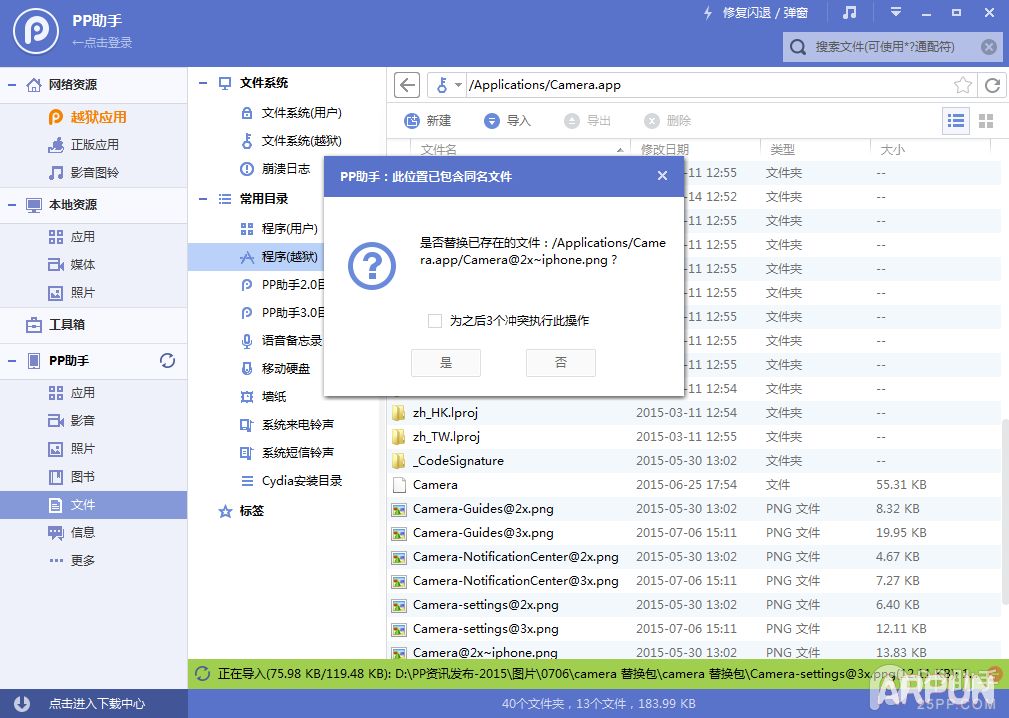Clear the search box using its X icon
Image resolution: width=1009 pixels, height=718 pixels.
click(988, 46)
